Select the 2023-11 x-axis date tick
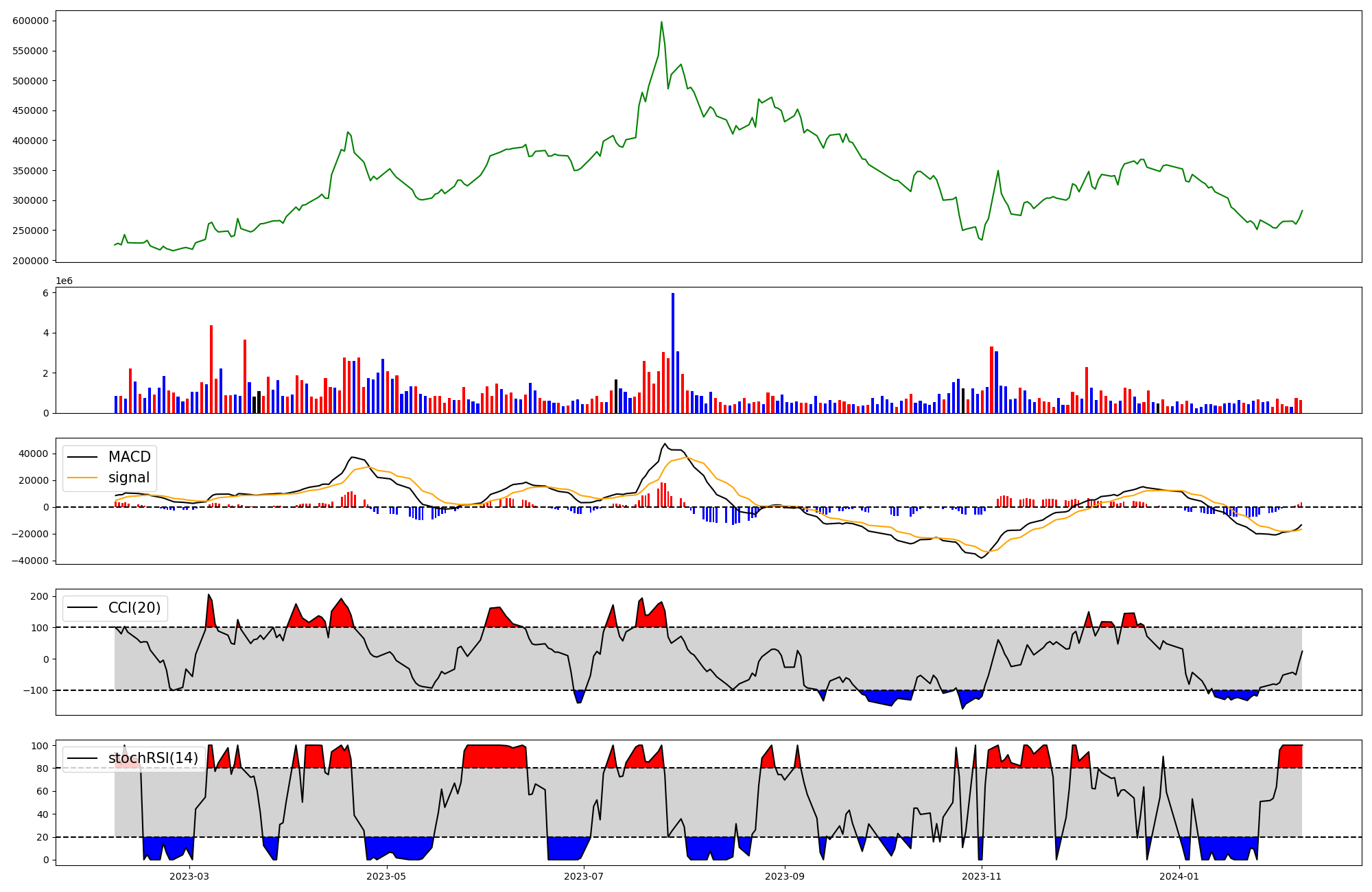The image size is (1372, 892). tap(982, 876)
